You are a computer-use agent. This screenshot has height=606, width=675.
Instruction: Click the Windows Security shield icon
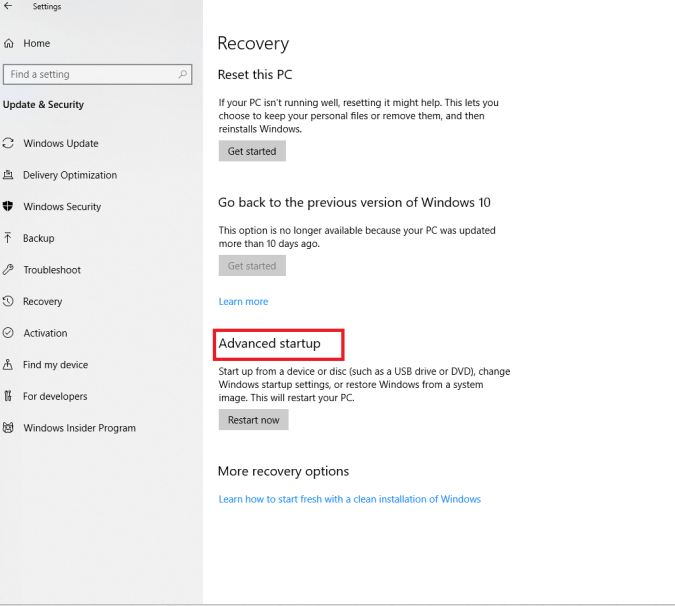(x=8, y=207)
